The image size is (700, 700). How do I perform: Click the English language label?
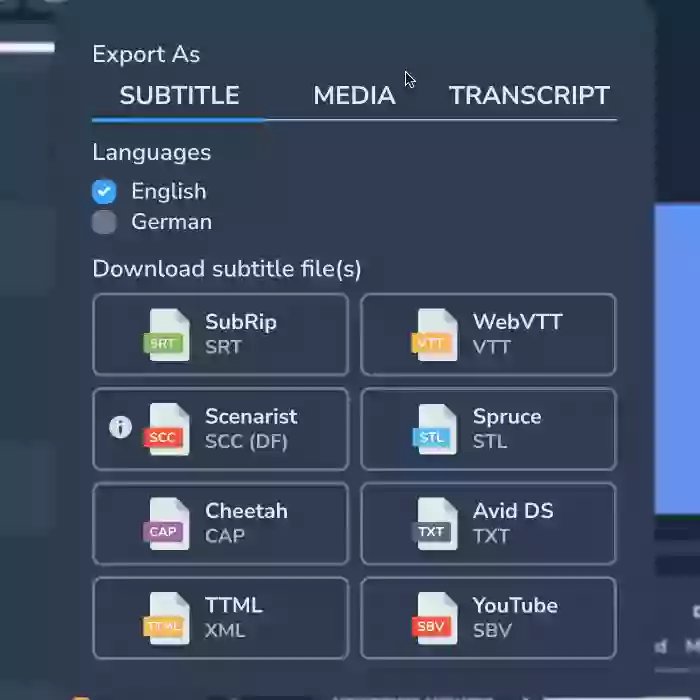(169, 192)
